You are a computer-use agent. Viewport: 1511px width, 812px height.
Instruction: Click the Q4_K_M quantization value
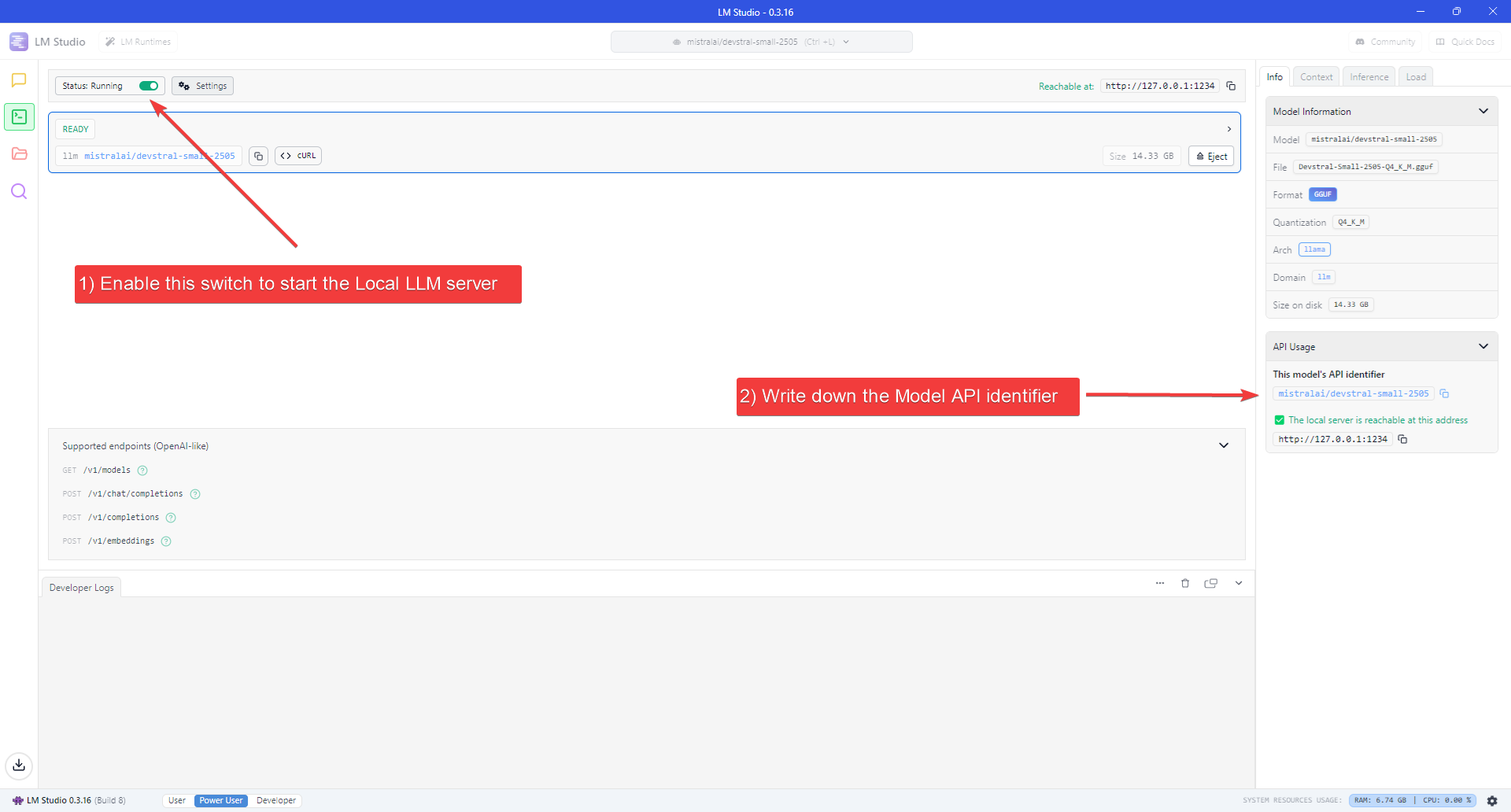click(1351, 222)
